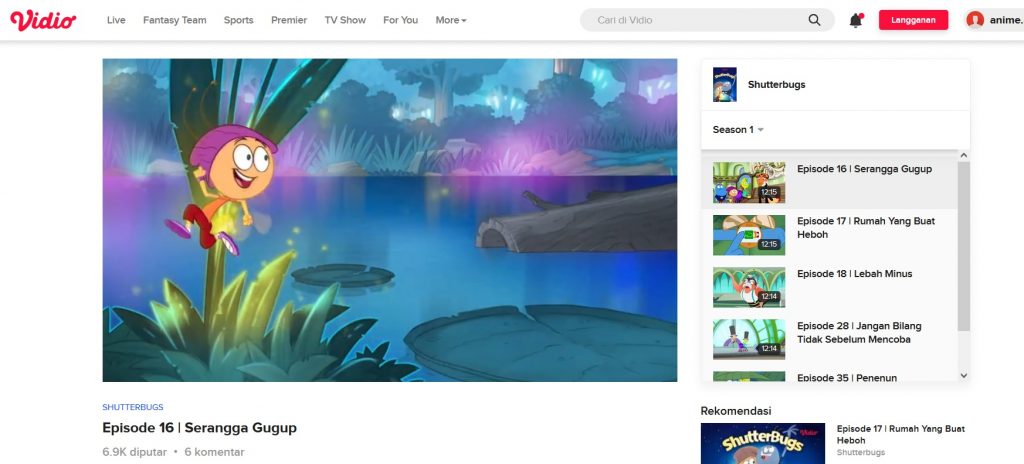Play Episode 28 Jangan Bilang thumbnail
This screenshot has width=1024, height=464.
(749, 339)
